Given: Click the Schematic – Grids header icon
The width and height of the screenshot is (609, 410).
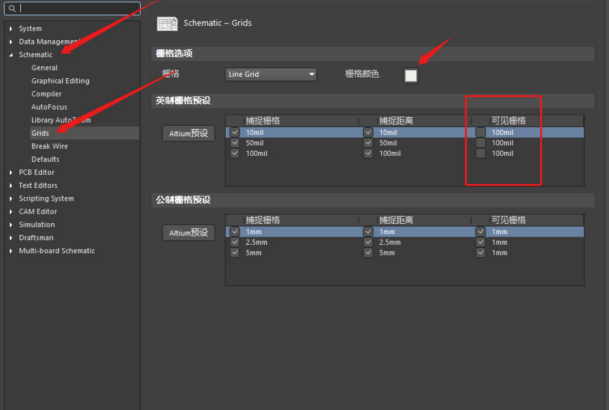Looking at the screenshot, I should [167, 22].
